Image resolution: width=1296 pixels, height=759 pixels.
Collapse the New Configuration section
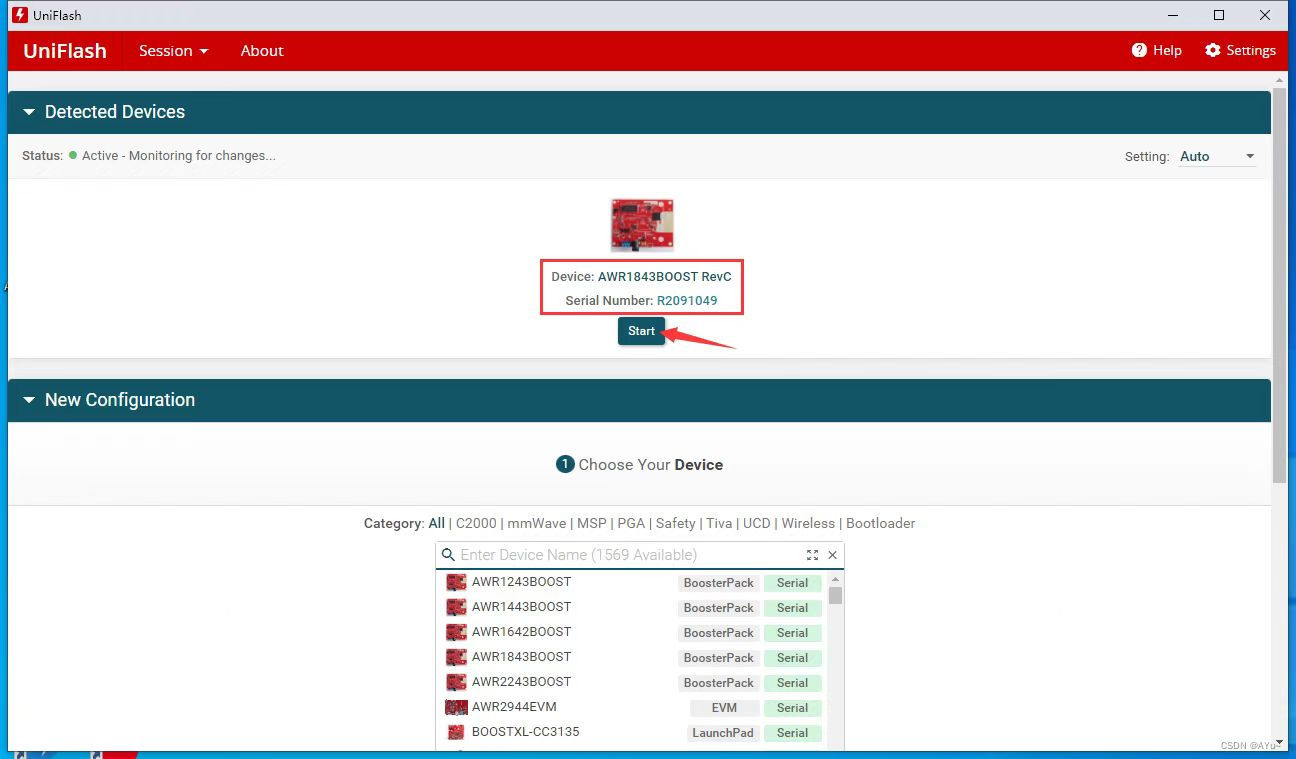[x=29, y=400]
